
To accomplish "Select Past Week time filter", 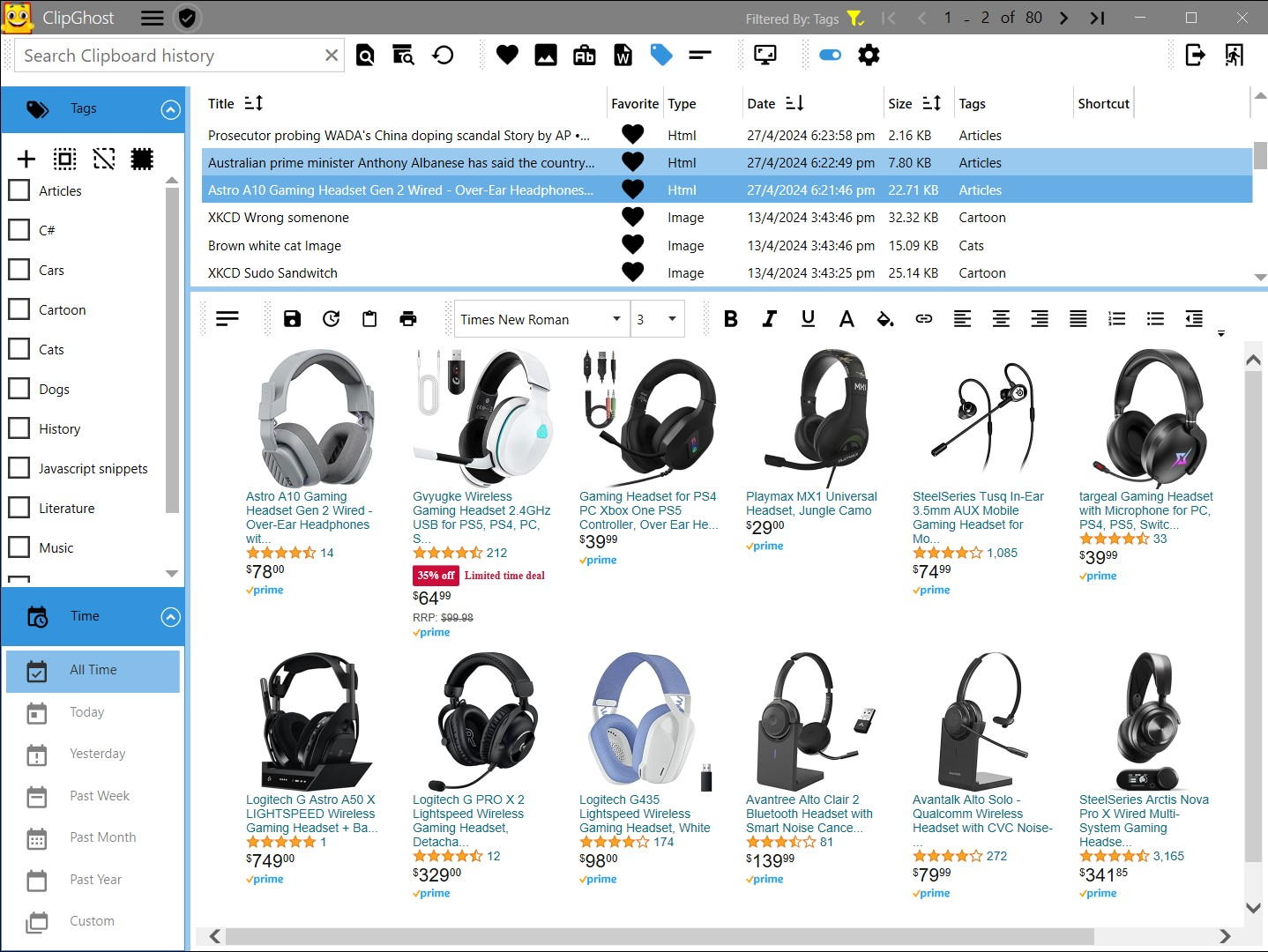I will pos(93,796).
